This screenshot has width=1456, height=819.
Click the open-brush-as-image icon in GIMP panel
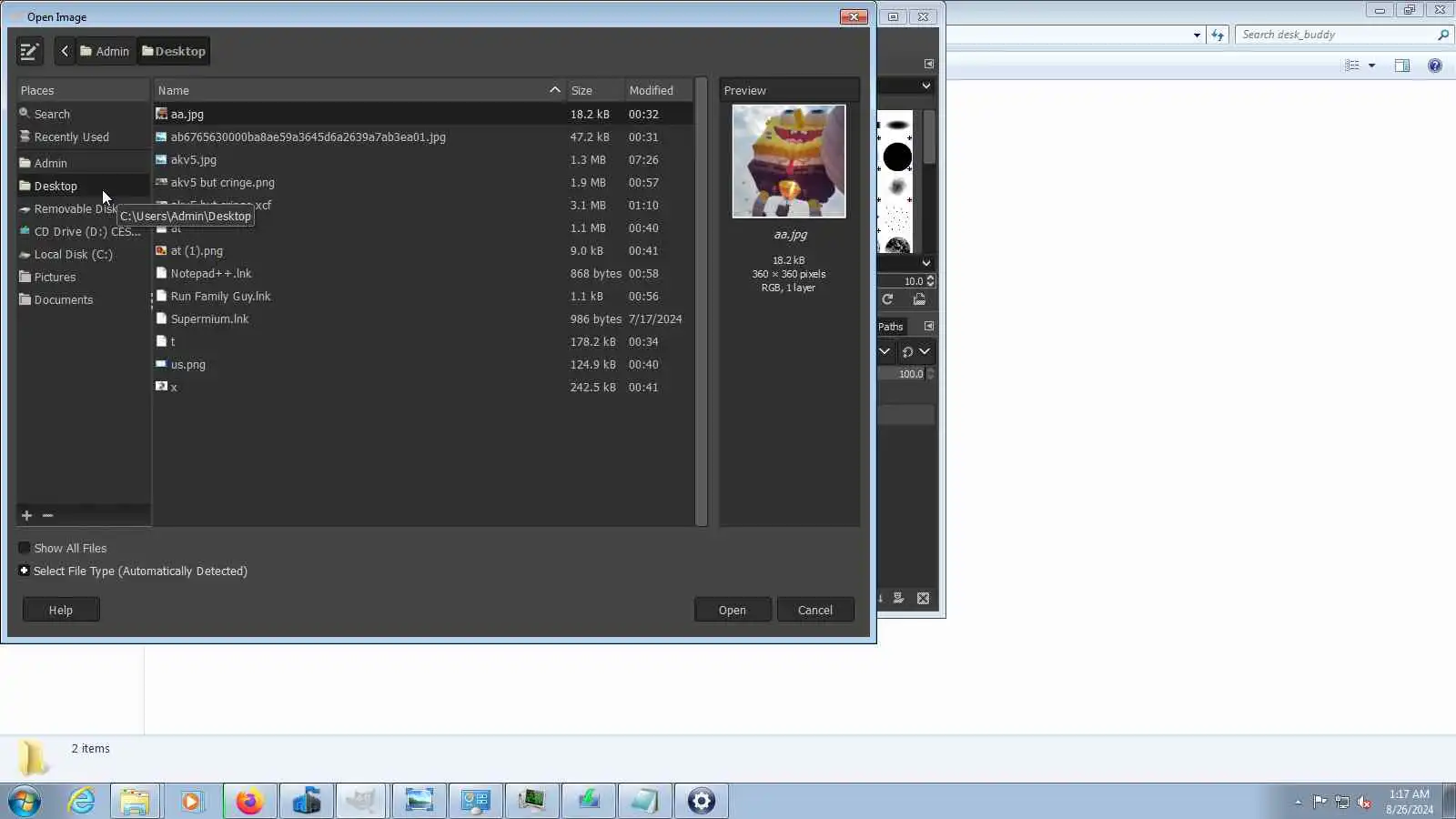919,299
